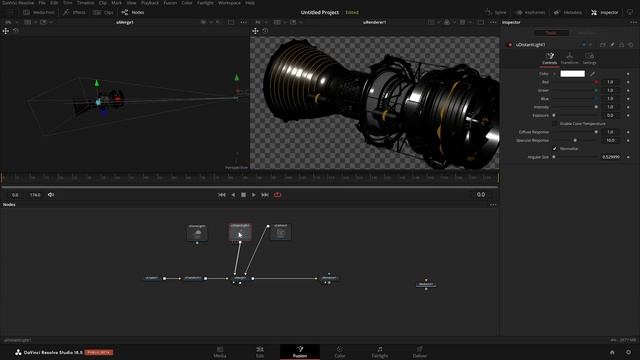
Task: Lock the uDistantLight1 node in Inspector
Action: pos(622,45)
